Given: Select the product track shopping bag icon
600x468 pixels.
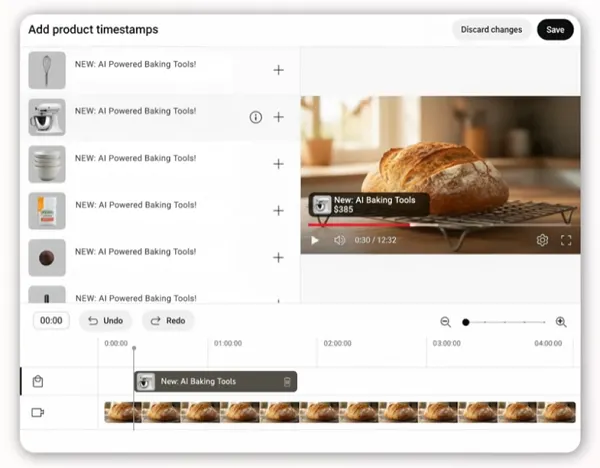Looking at the screenshot, I should coord(38,381).
